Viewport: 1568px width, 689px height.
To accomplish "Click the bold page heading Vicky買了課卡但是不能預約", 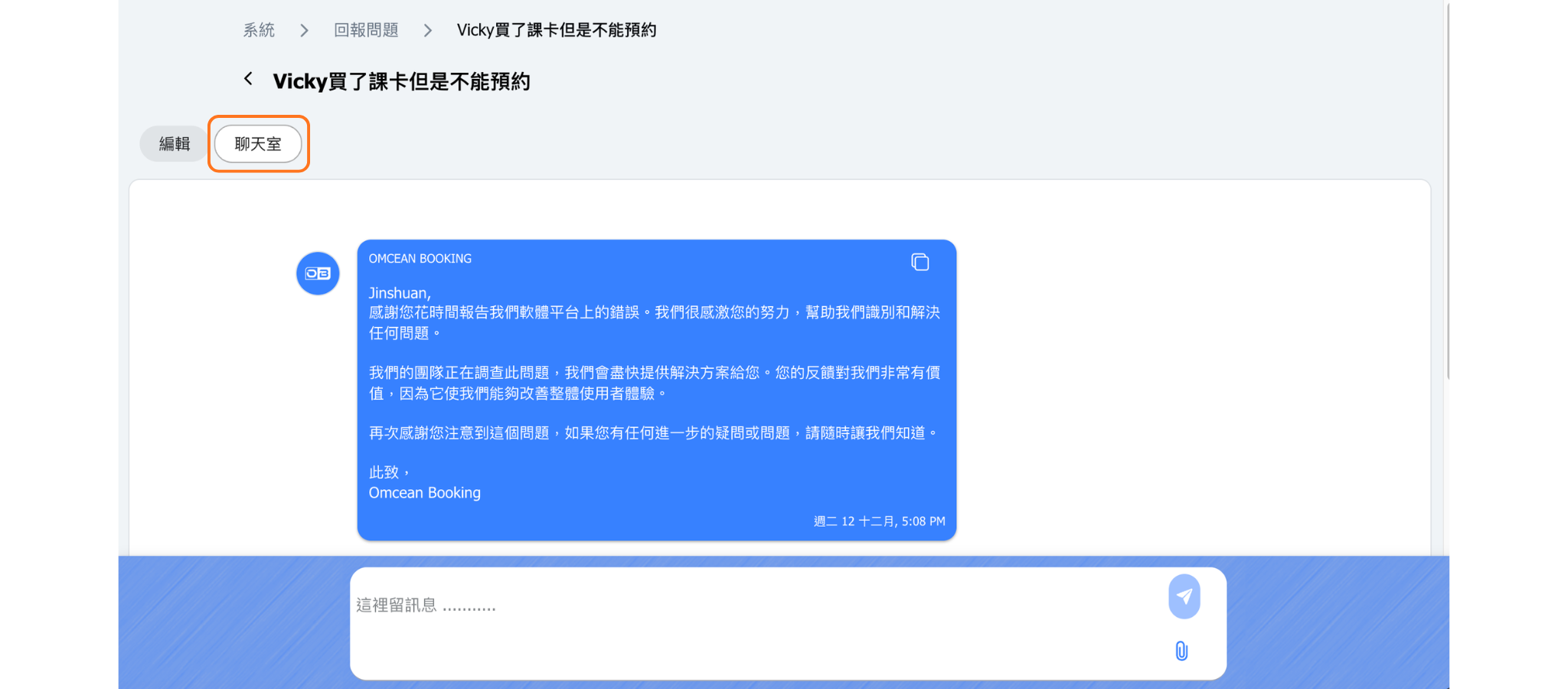I will [401, 82].
